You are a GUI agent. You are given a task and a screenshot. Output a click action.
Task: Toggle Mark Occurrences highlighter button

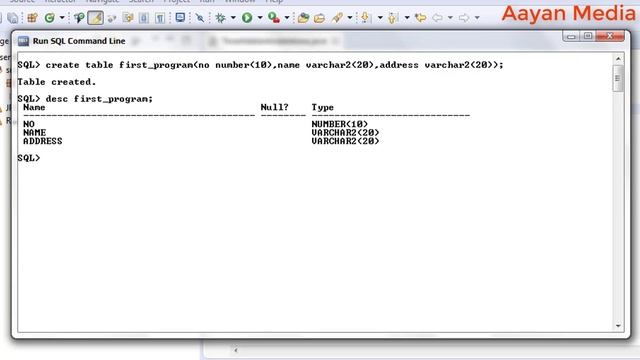click(96, 18)
